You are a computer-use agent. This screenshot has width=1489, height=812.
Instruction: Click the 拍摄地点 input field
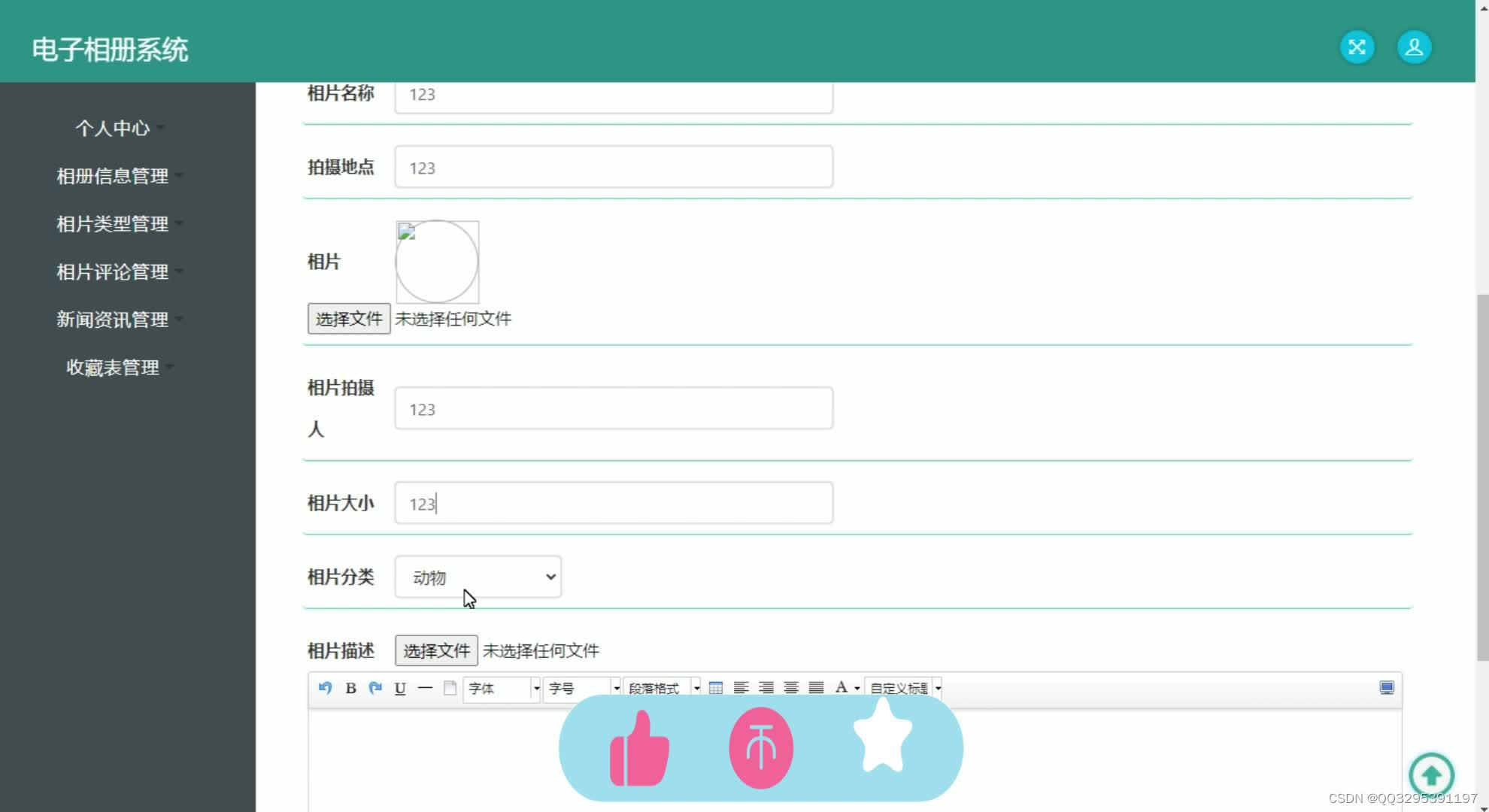[x=614, y=167]
